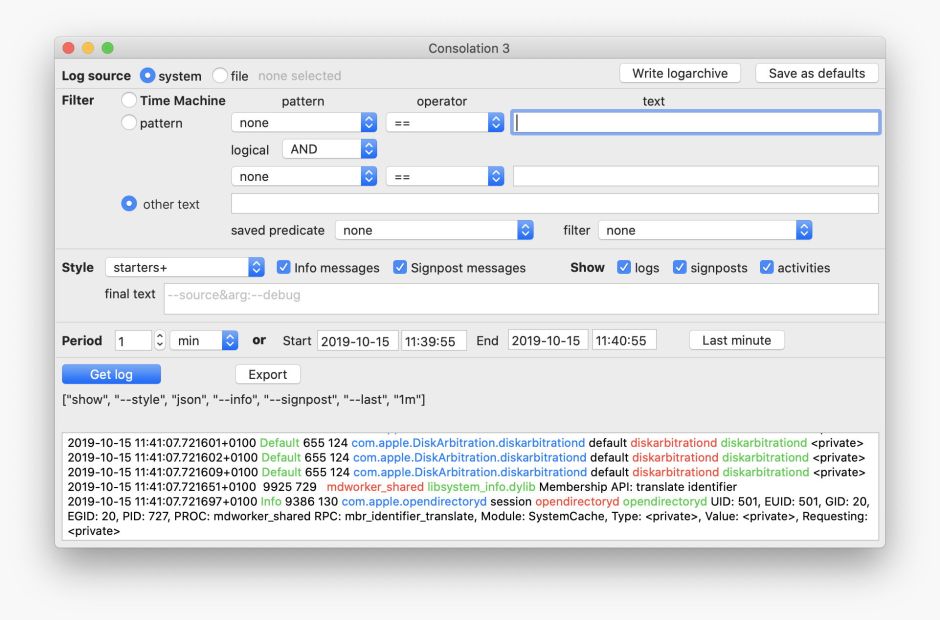This screenshot has height=620, width=940.
Task: Click the Start time field 11:39:55
Action: click(434, 341)
